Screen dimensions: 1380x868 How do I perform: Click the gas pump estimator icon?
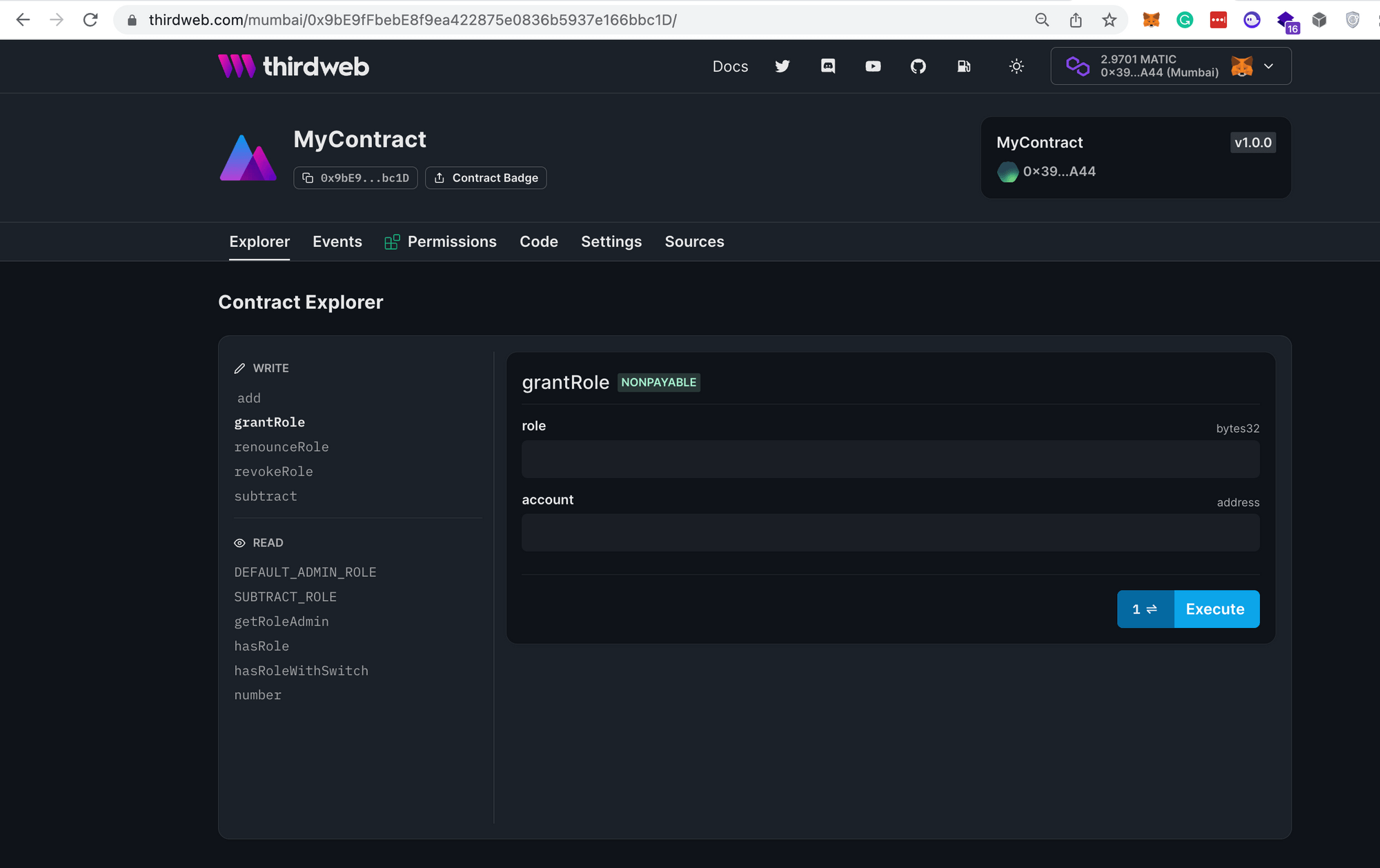point(964,66)
